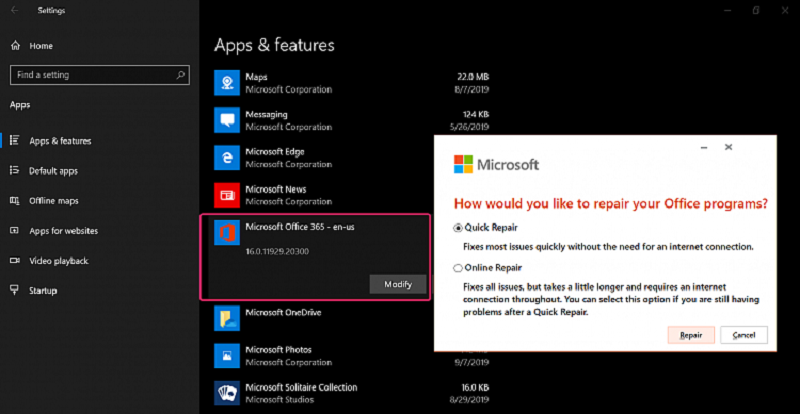The height and width of the screenshot is (414, 800).
Task: Click the Modify button for Office
Action: pyautogui.click(x=398, y=284)
